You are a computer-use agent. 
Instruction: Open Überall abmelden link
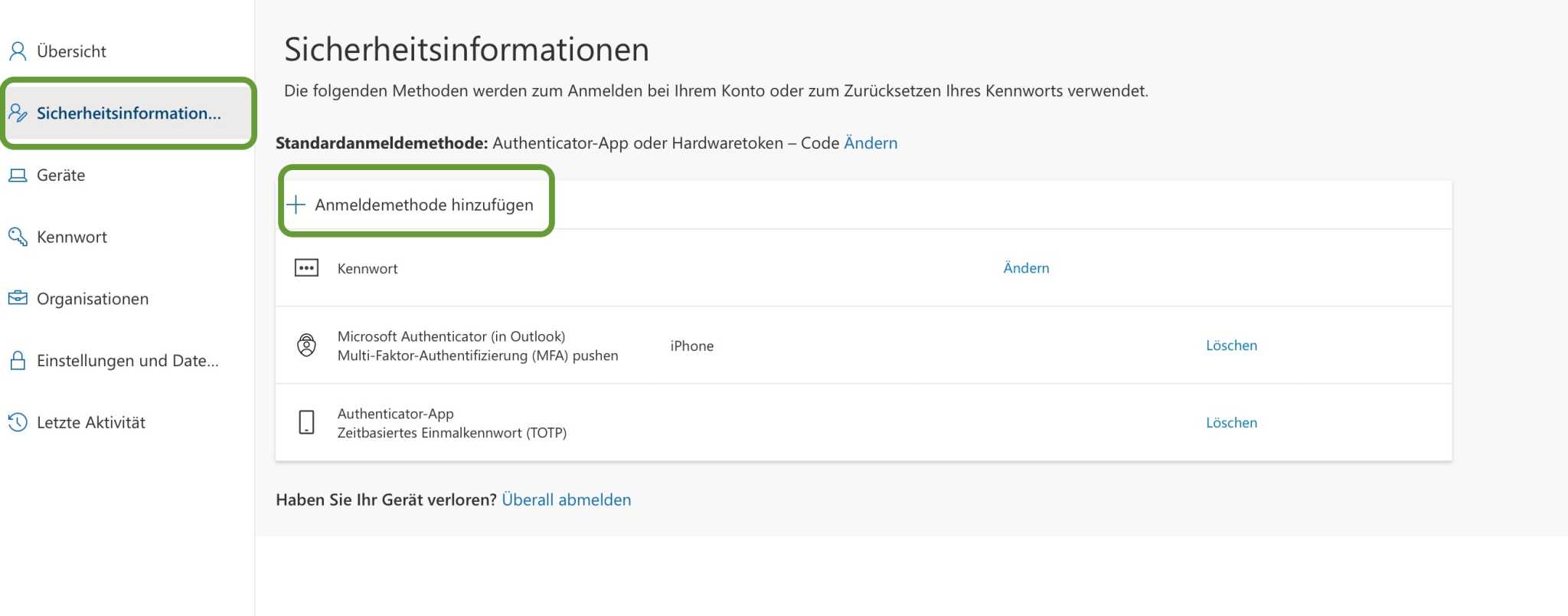click(566, 500)
